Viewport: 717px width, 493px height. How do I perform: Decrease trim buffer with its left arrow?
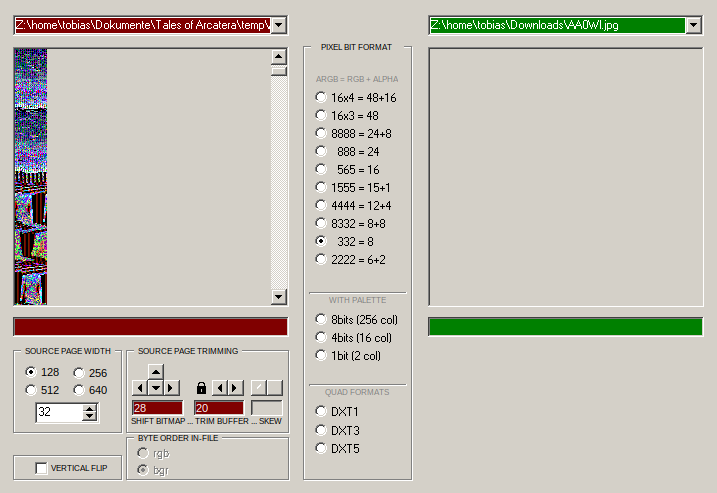click(x=220, y=388)
